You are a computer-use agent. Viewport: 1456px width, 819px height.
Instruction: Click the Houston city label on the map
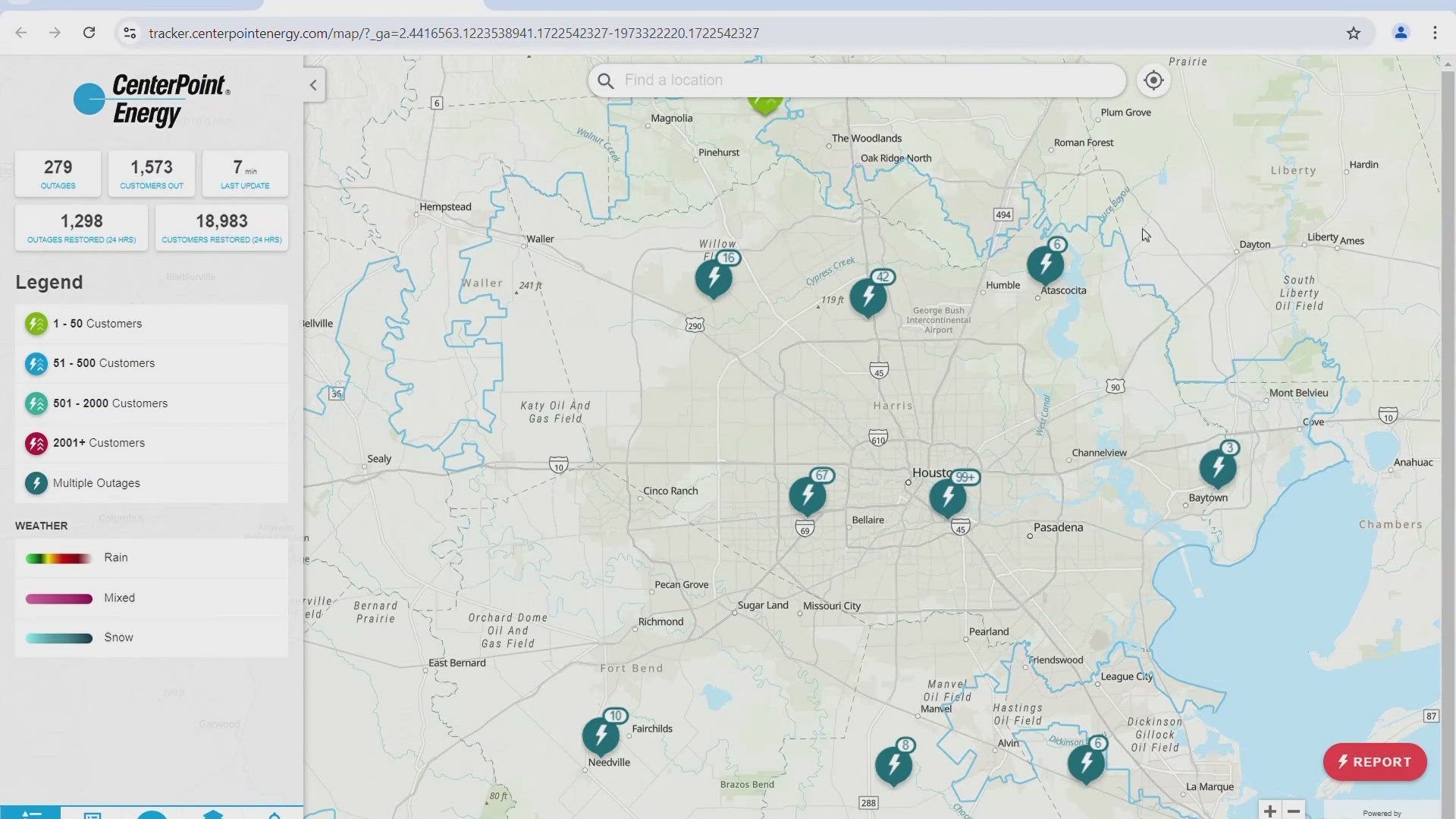point(932,472)
